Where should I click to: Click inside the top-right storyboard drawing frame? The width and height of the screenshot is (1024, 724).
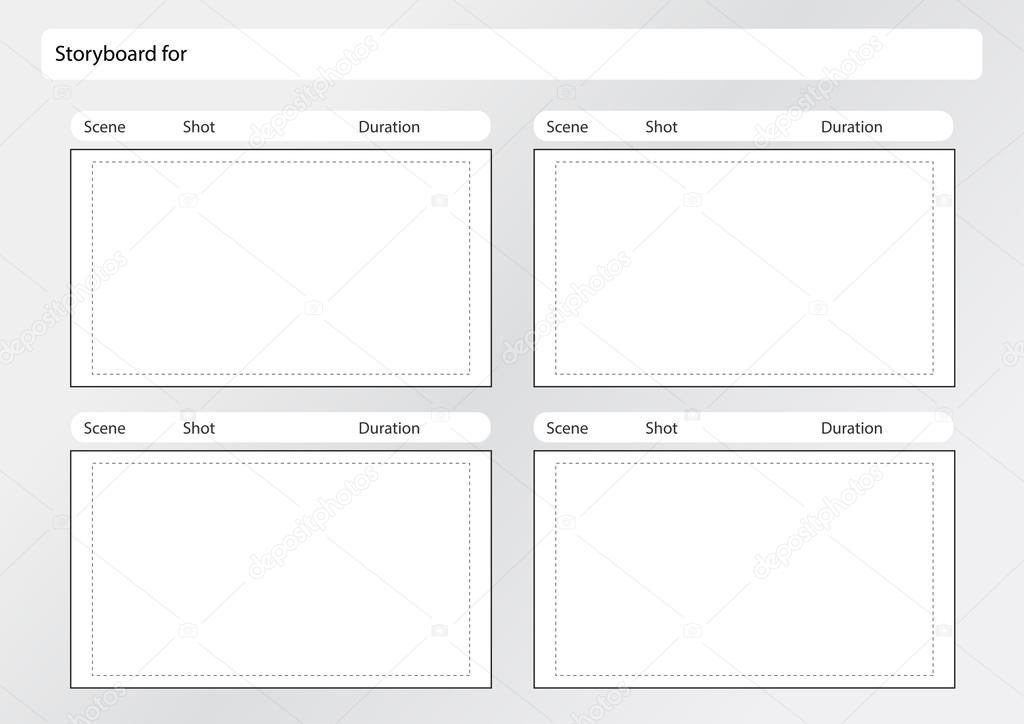click(744, 268)
